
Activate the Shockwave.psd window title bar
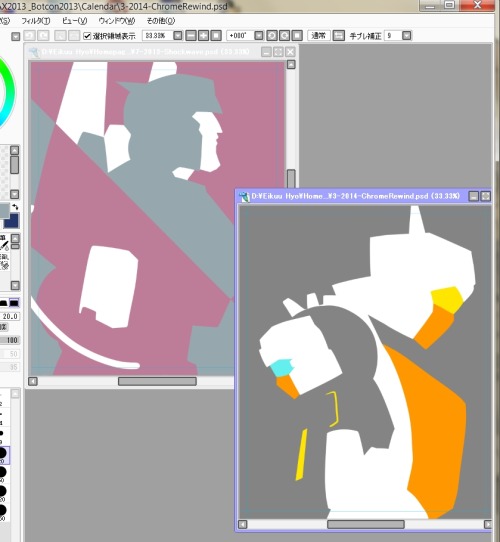click(x=145, y=52)
